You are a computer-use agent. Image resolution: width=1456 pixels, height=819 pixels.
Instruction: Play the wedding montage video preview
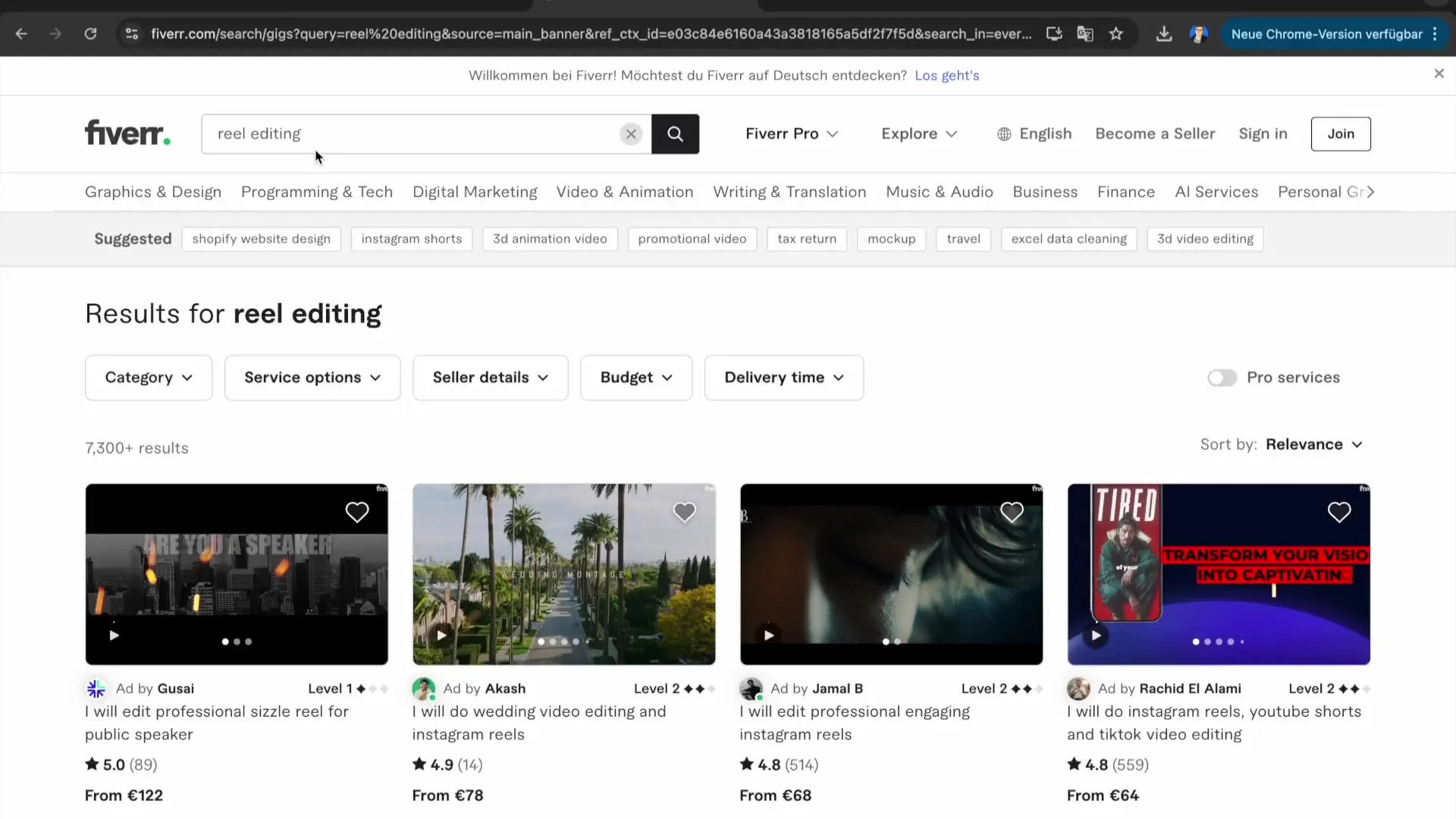point(442,635)
